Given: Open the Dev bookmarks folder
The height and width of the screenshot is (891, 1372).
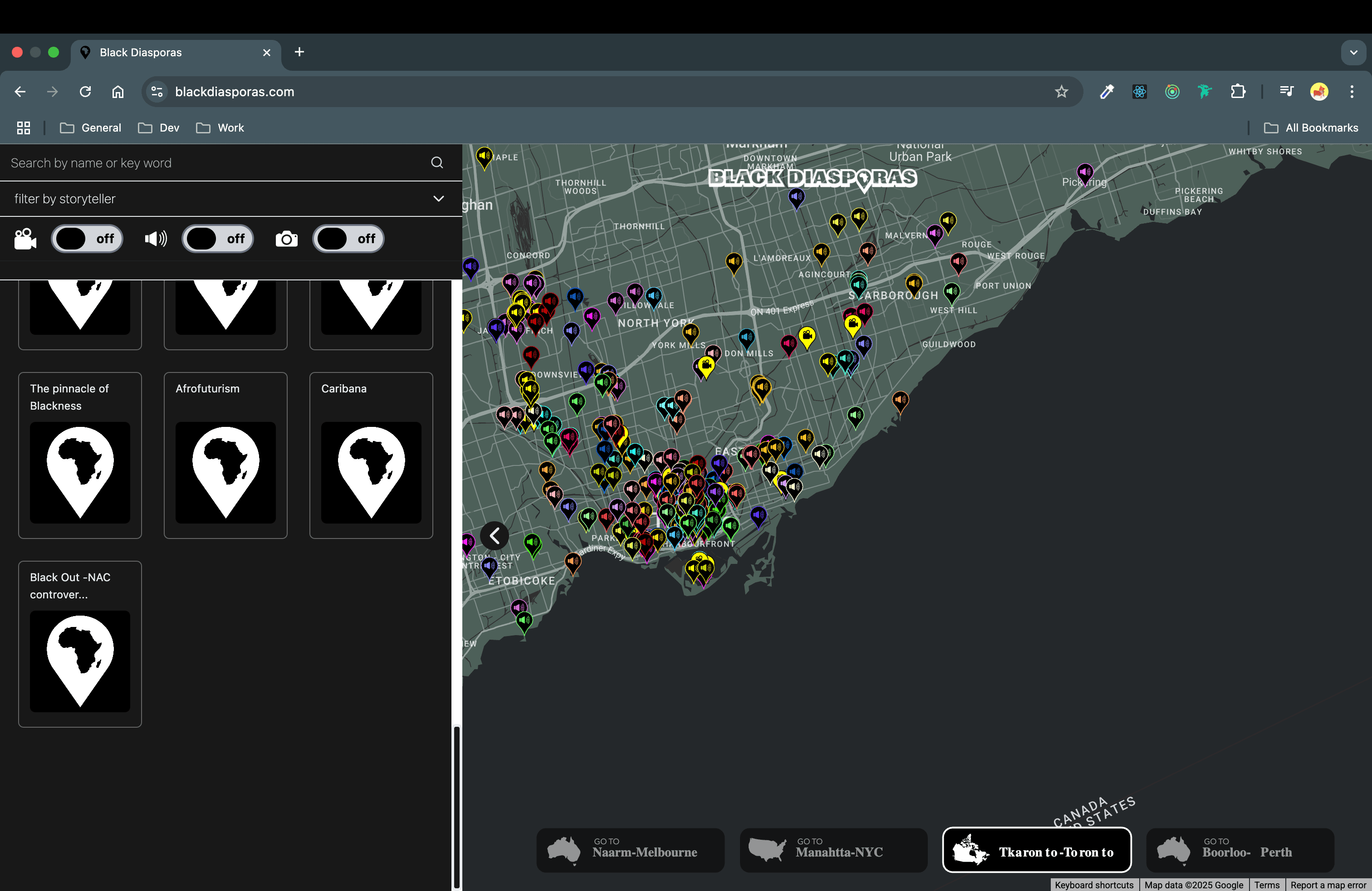Looking at the screenshot, I should (x=159, y=128).
